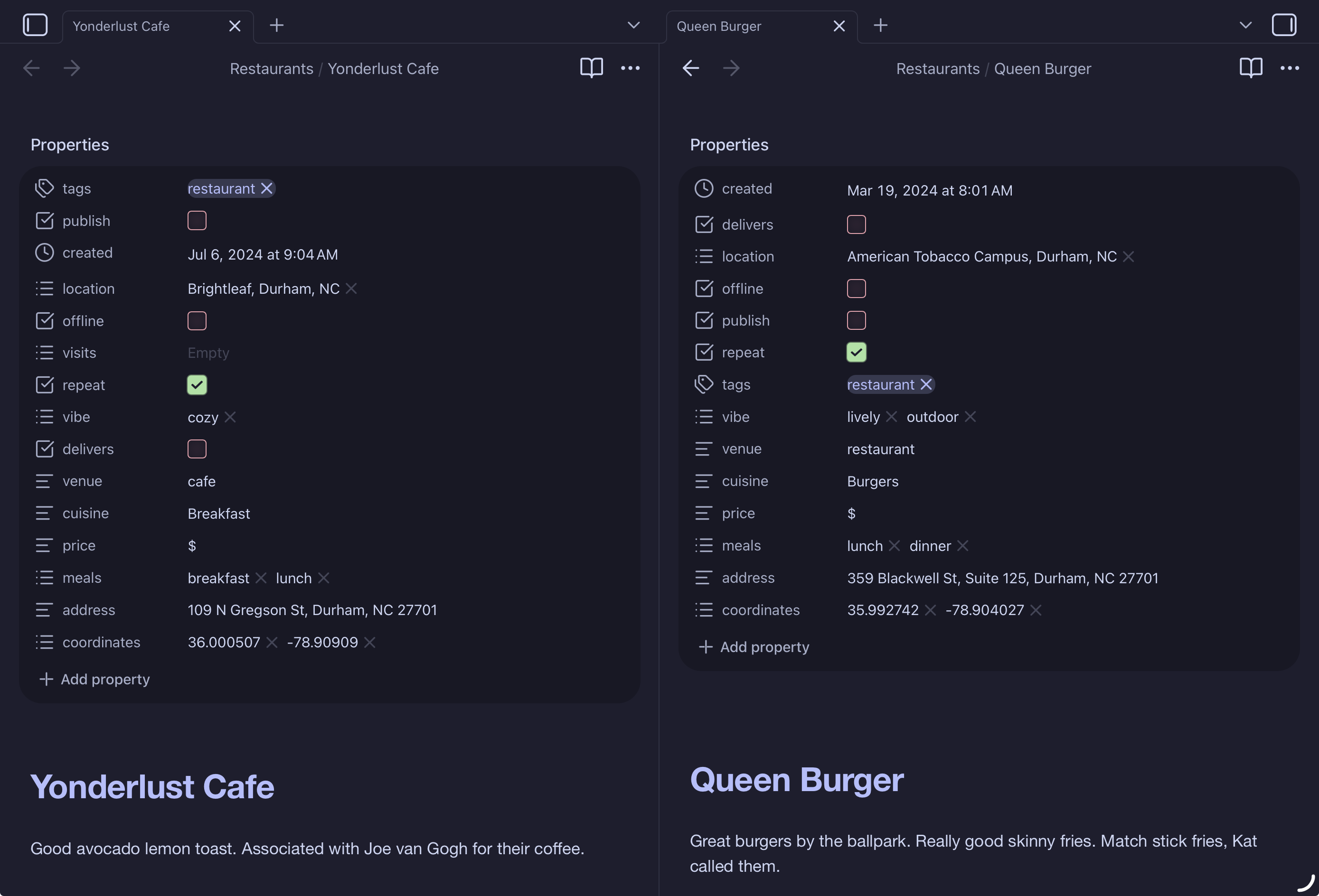Uncheck repeat checkbox in Queen Burger

coord(857,353)
